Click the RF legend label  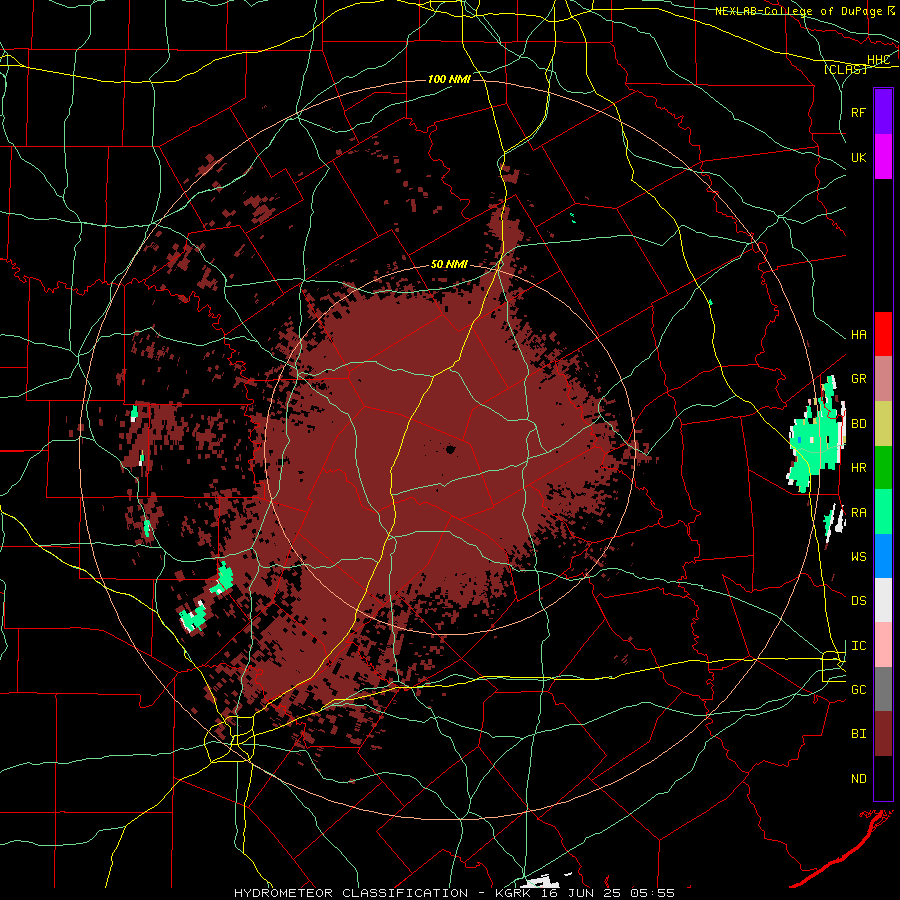858,112
